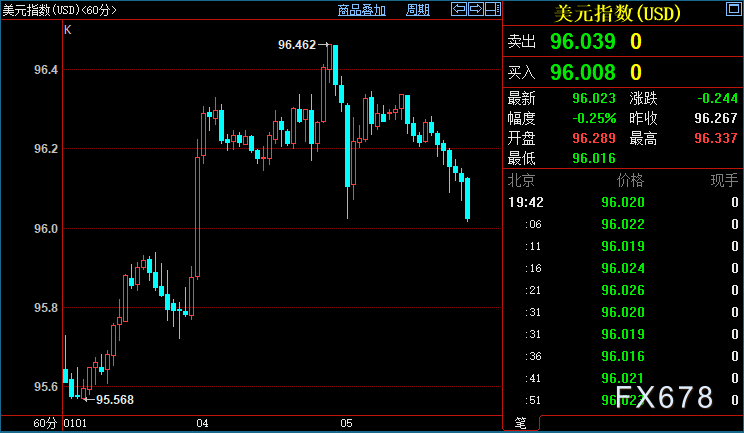This screenshot has width=744, height=433.
Task: Click the K indicator label on chart
Action: pos(67,30)
